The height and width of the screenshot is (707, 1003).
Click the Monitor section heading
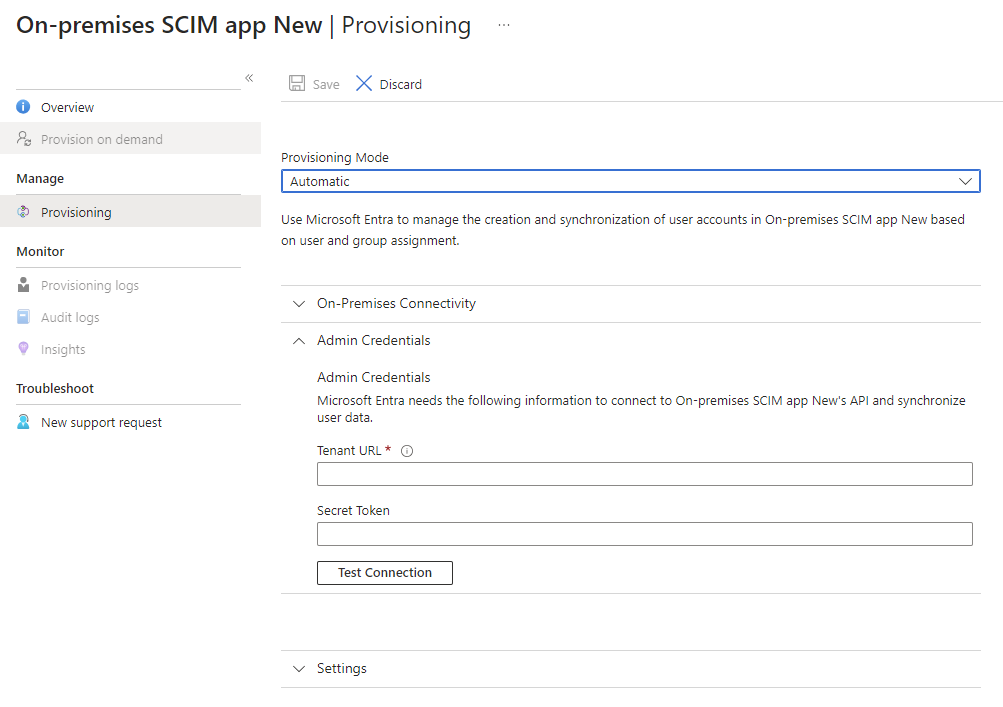point(40,251)
